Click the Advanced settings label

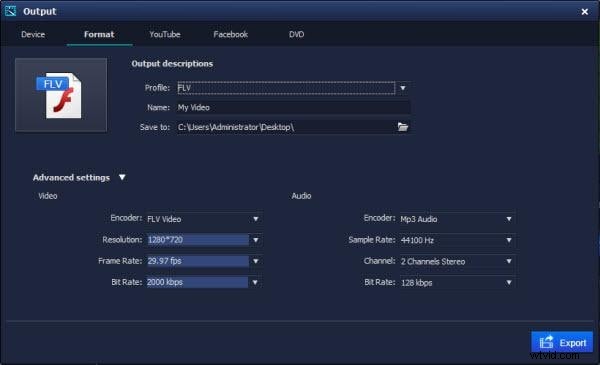tap(71, 178)
